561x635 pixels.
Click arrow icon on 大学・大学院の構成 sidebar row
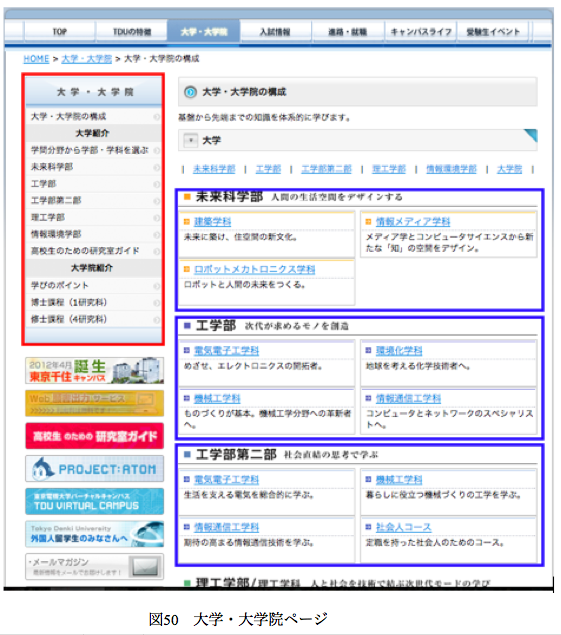(x=157, y=117)
